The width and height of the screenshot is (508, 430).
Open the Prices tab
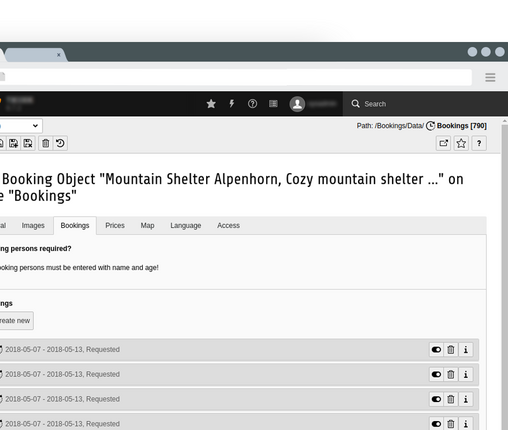coord(115,226)
